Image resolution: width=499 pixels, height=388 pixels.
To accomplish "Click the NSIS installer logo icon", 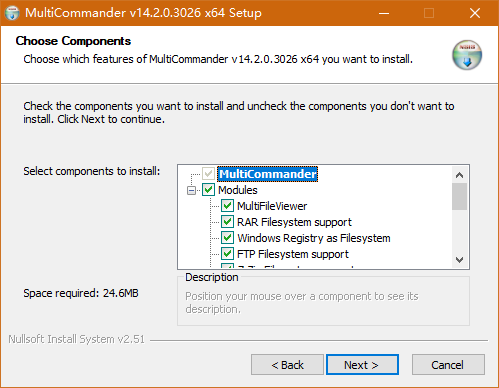I will (467, 55).
